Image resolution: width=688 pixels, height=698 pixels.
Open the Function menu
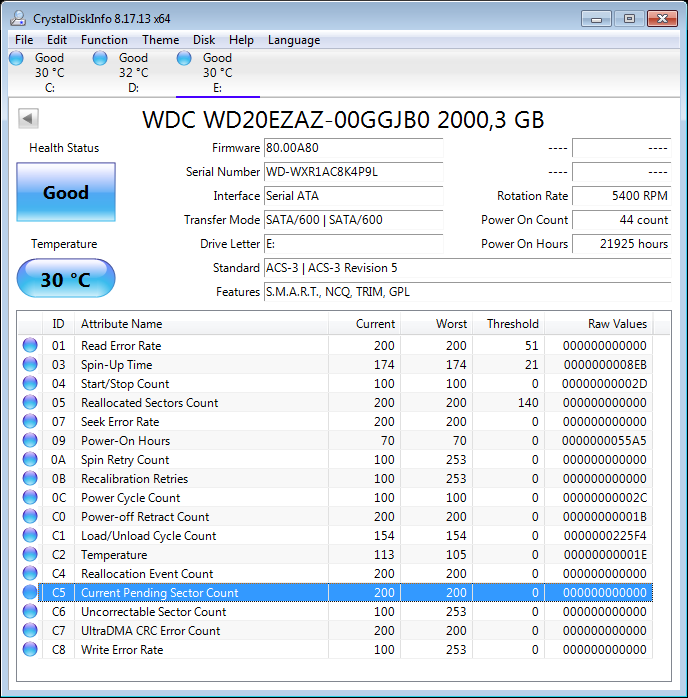(x=104, y=40)
